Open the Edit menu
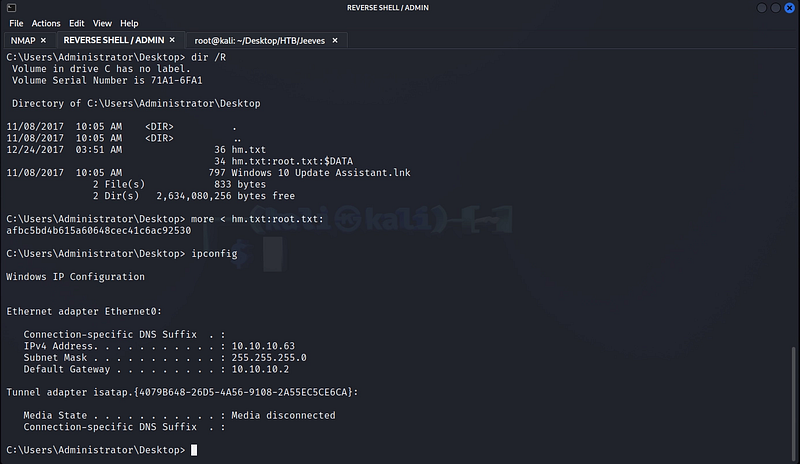The width and height of the screenshot is (800, 464). (77, 23)
